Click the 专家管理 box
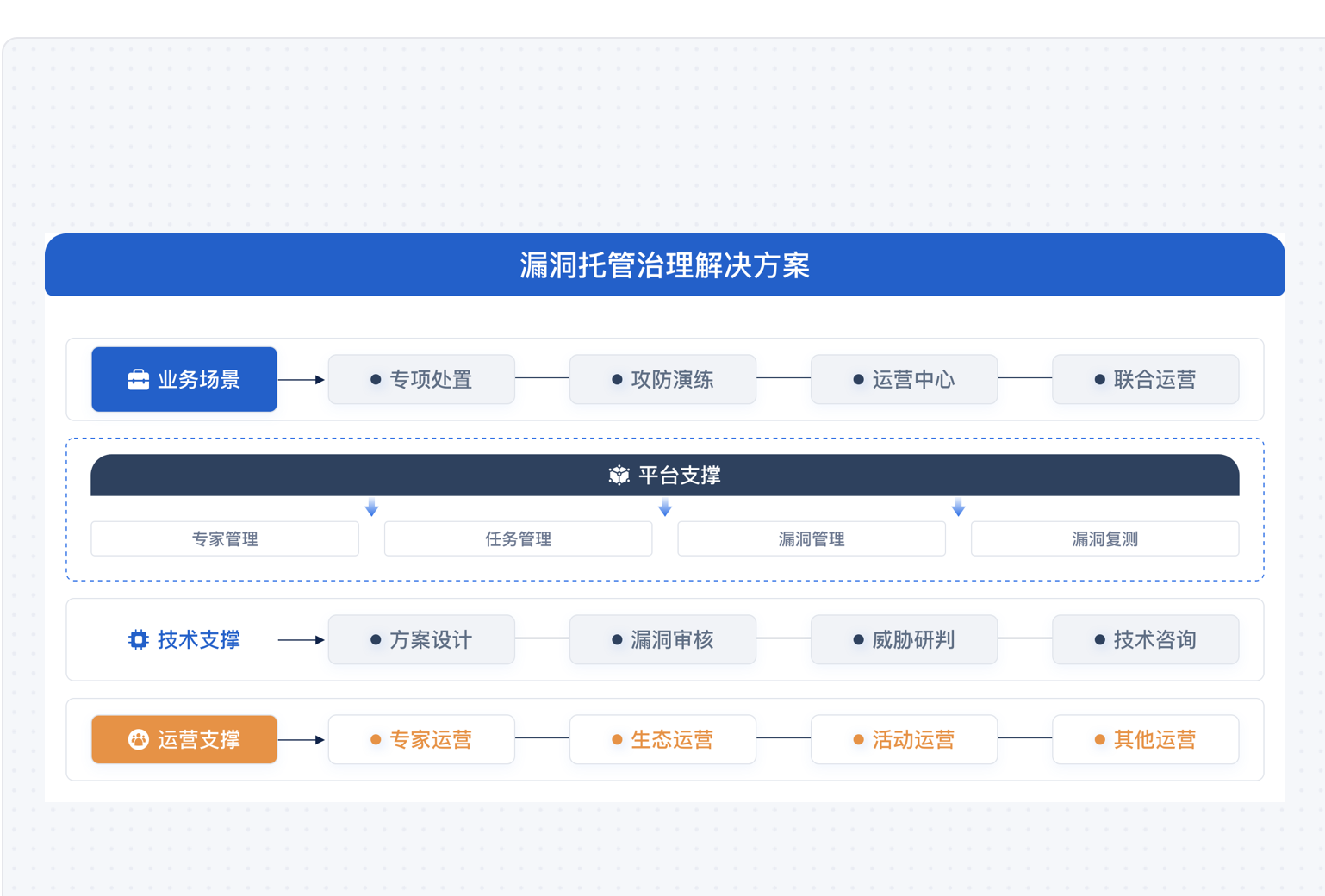This screenshot has width=1325, height=896. (225, 539)
